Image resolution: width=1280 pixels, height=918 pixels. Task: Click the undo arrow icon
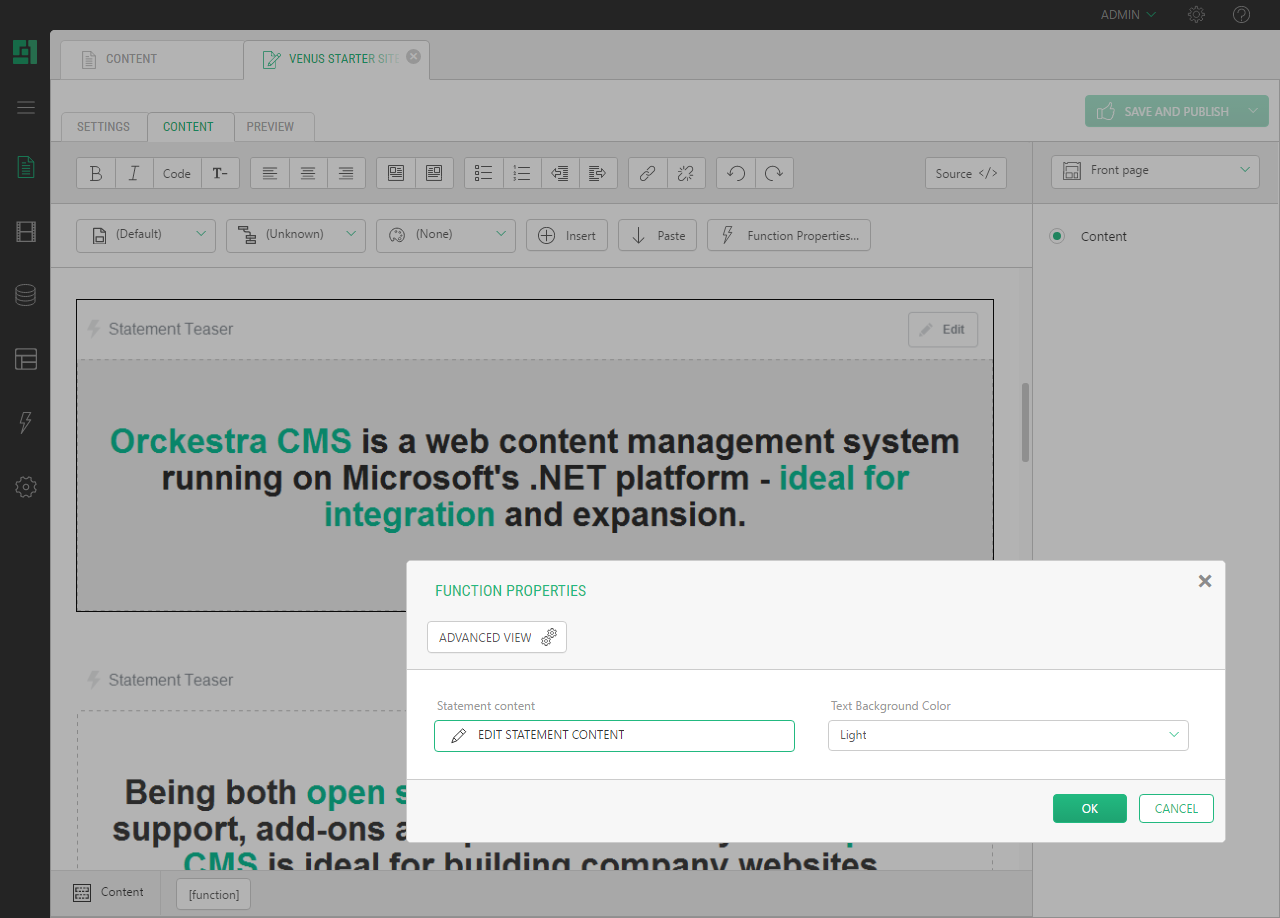[x=736, y=173]
